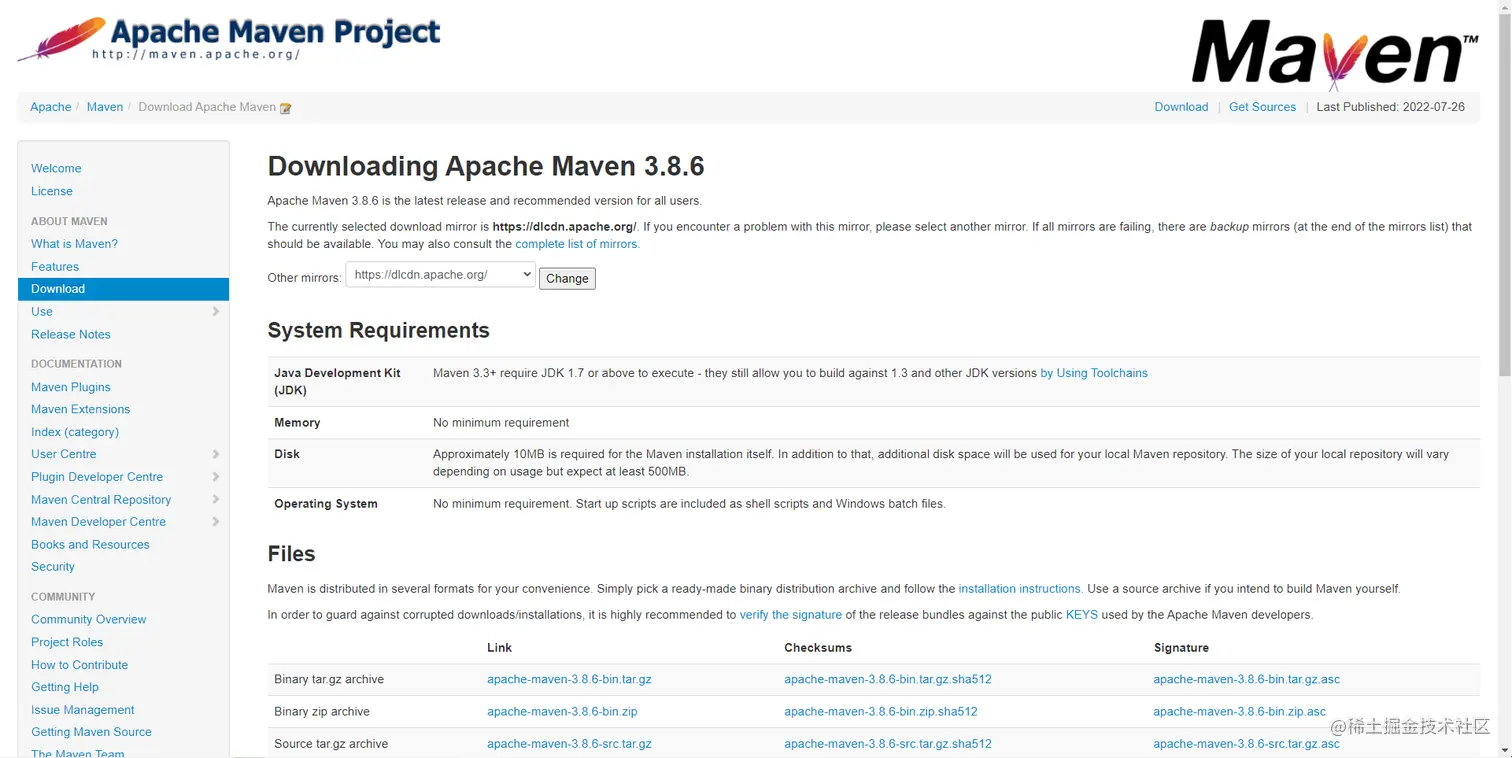Screen dimensions: 1512x758
Task: Open apache-maven-3.8.6-bin.zip.asc signature
Action: (x=1239, y=712)
